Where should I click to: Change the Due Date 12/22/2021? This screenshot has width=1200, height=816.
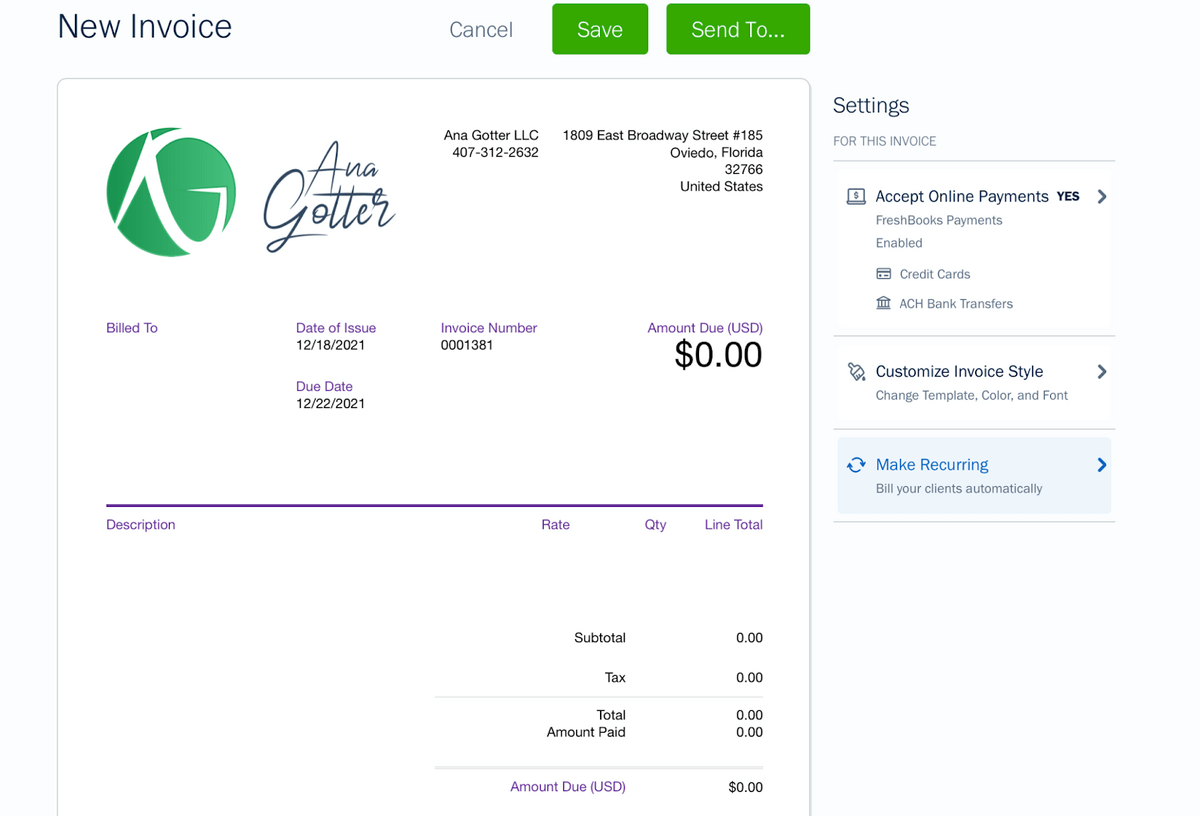point(330,404)
